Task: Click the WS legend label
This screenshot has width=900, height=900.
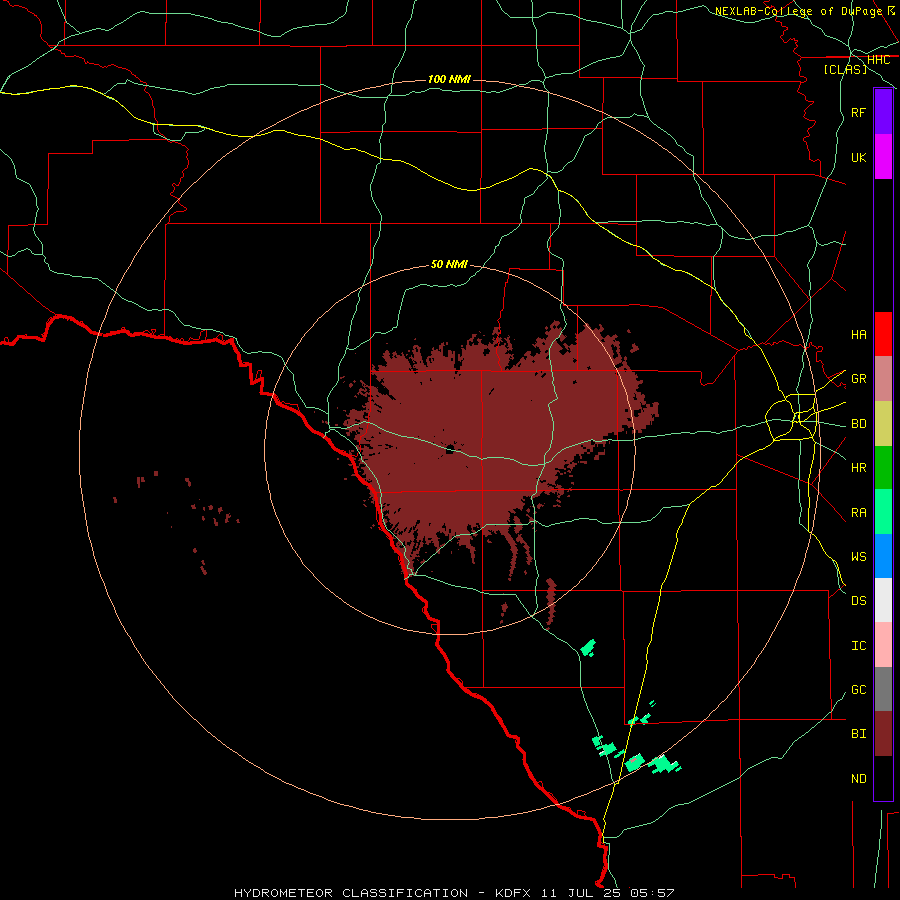Action: pos(858,557)
